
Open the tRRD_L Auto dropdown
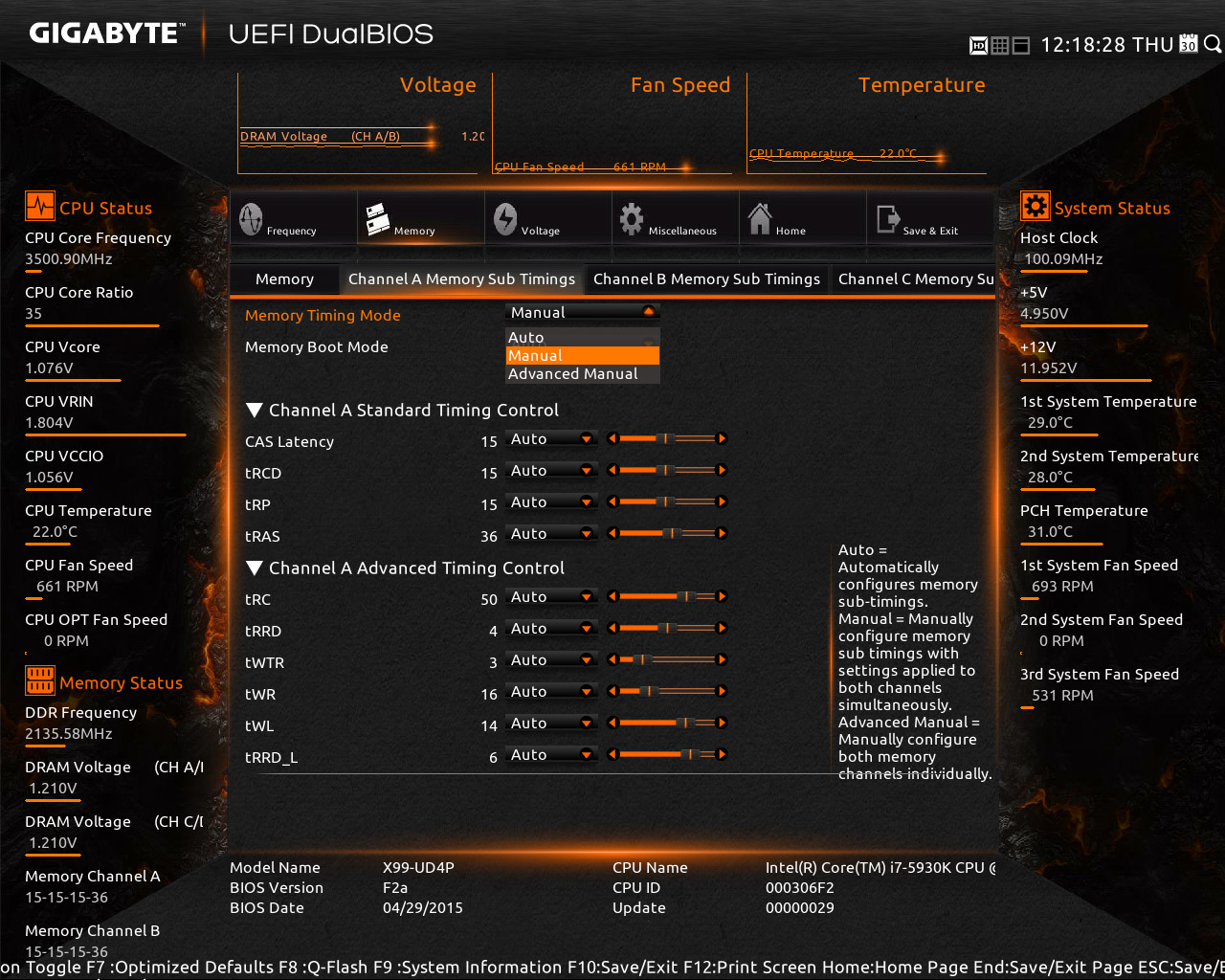pyautogui.click(x=551, y=754)
